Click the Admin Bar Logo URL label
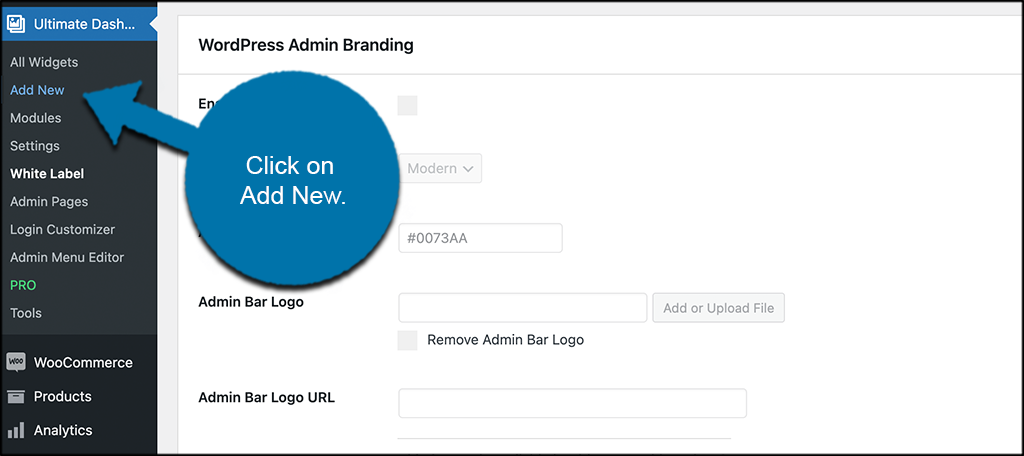 click(266, 397)
